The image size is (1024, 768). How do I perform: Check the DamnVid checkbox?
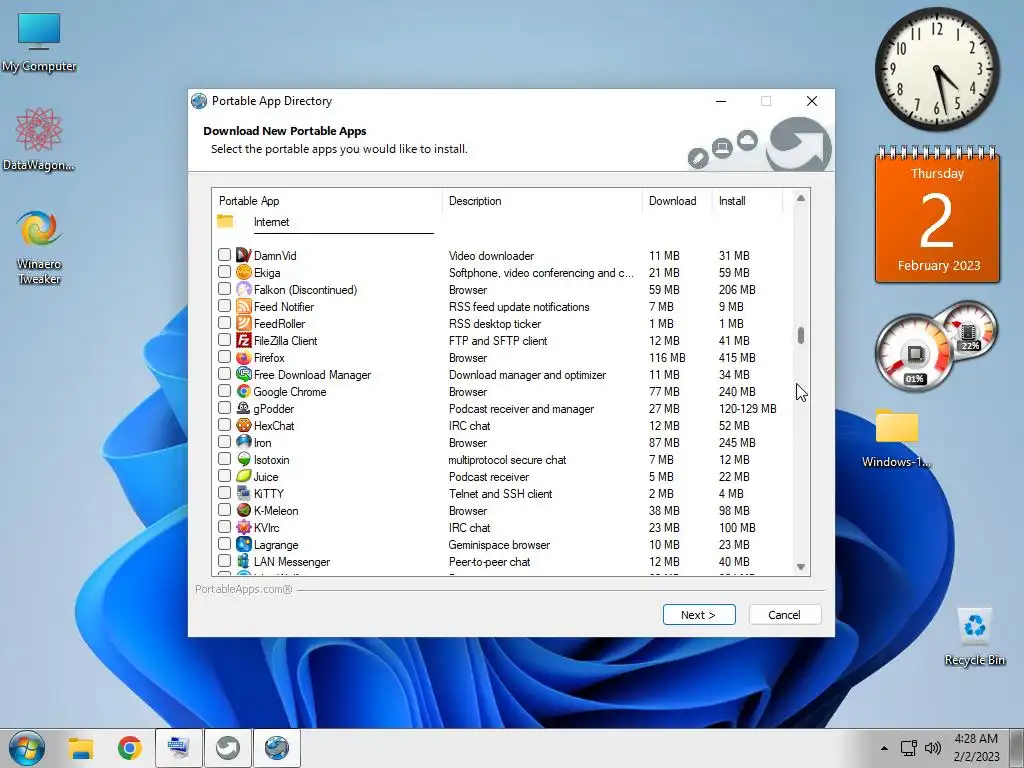224,254
